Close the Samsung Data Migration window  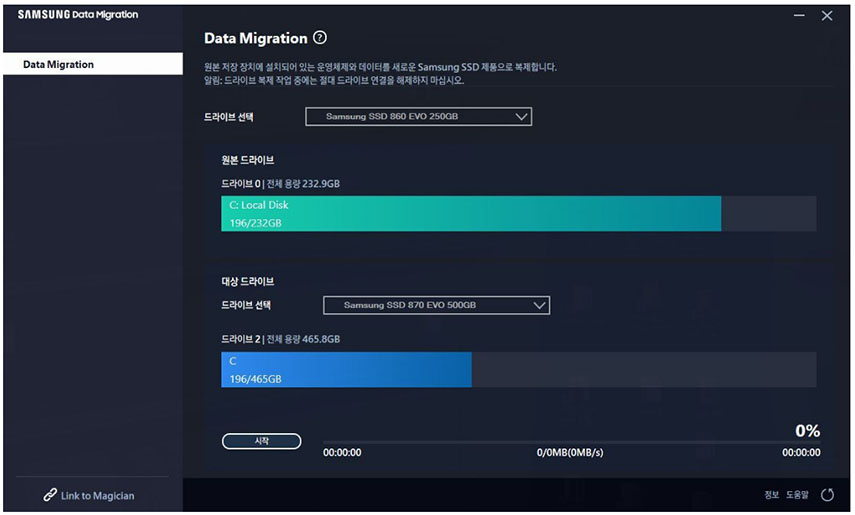(827, 16)
